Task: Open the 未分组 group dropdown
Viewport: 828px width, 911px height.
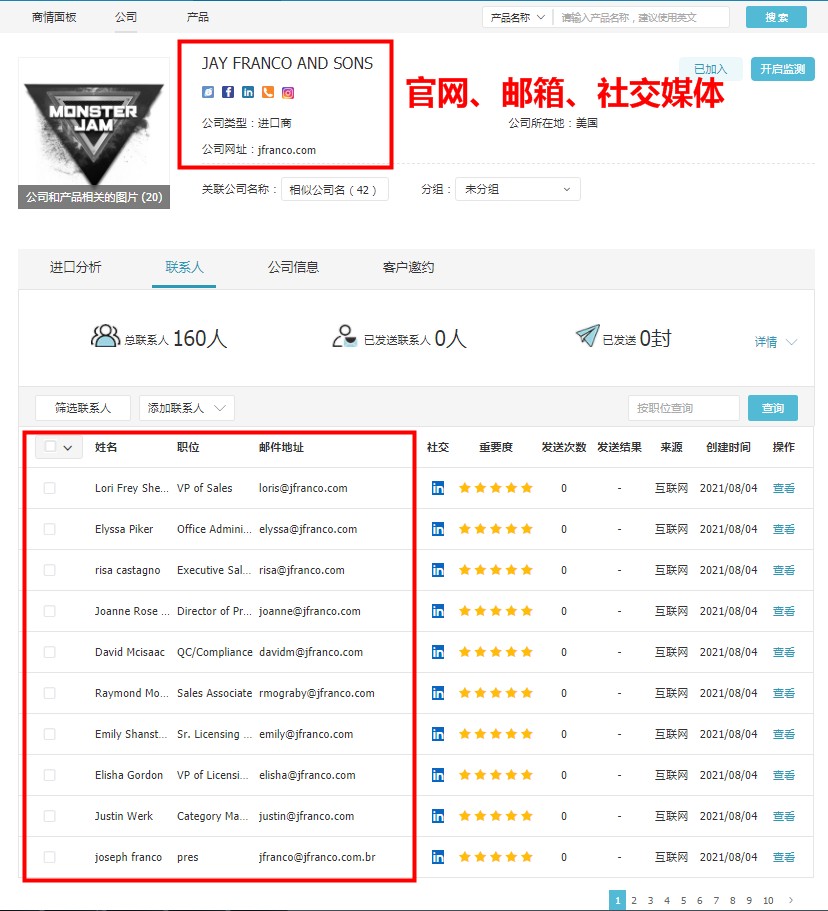Action: click(518, 189)
